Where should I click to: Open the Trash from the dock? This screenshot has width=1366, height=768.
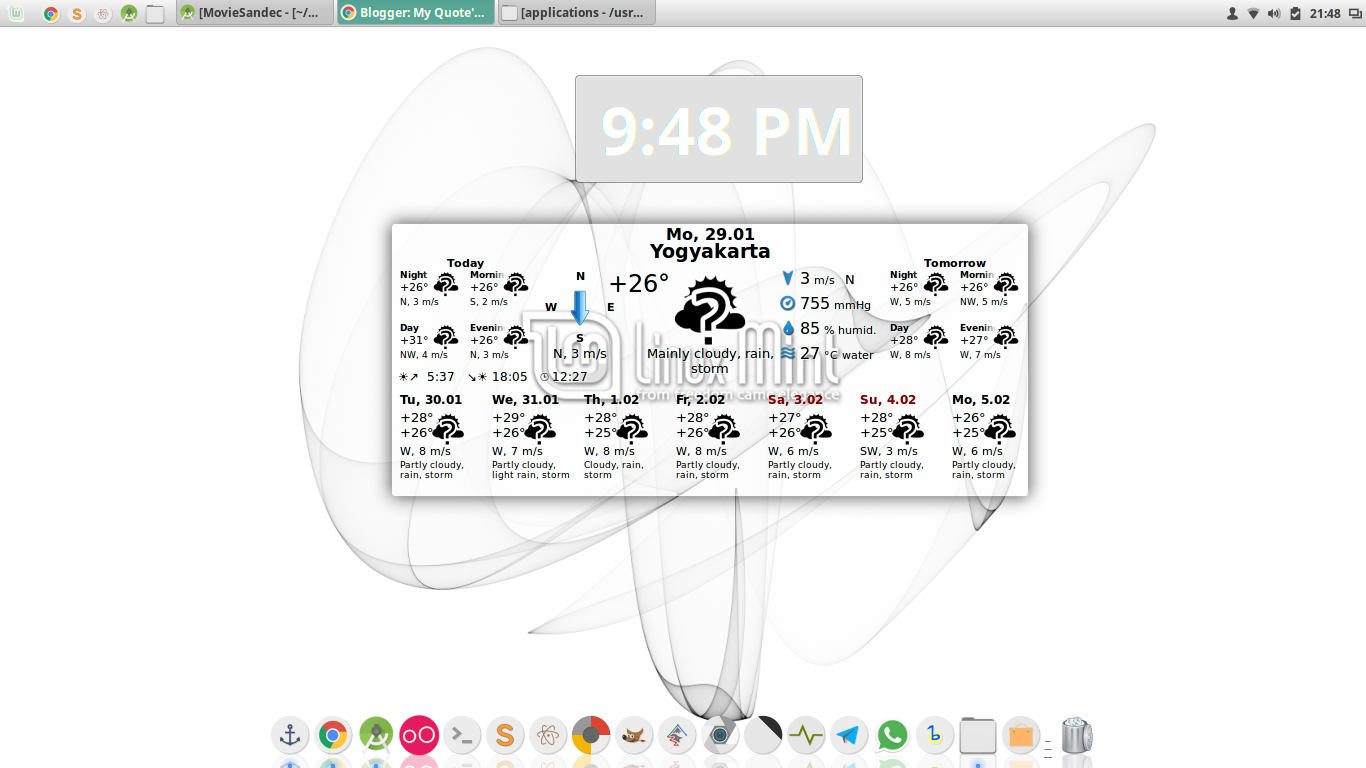click(1076, 735)
